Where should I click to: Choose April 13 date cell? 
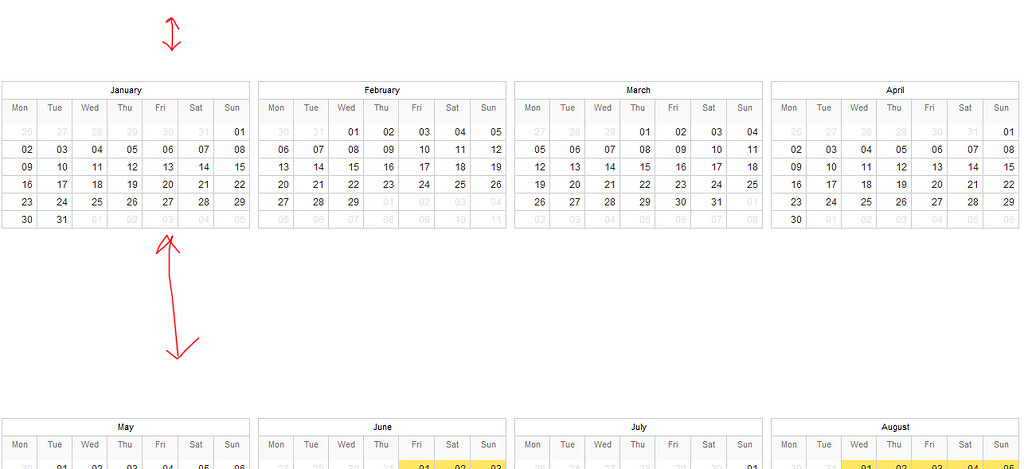[x=930, y=167]
